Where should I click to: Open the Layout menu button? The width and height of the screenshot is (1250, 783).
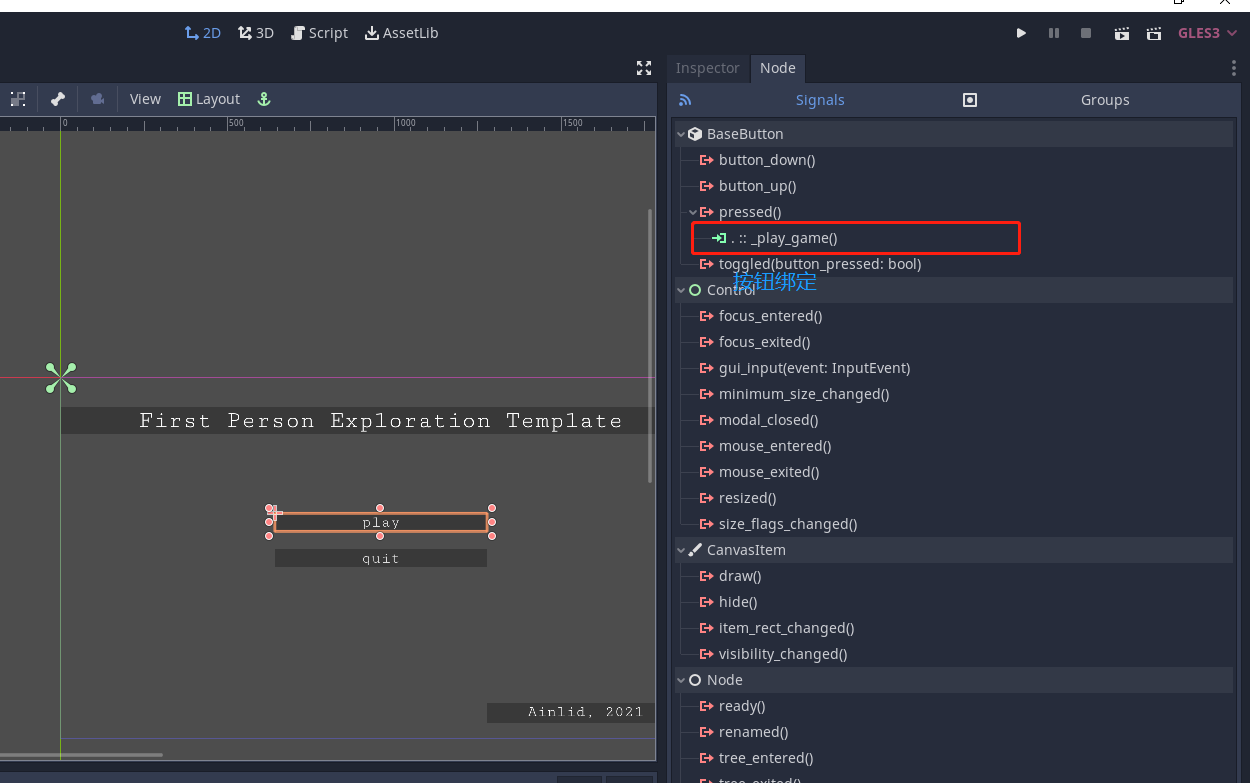[209, 99]
